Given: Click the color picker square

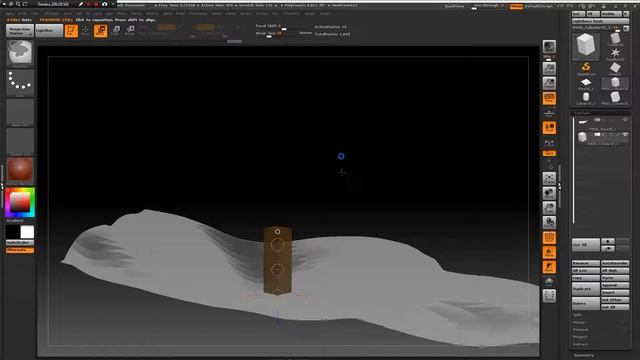Looking at the screenshot, I should pos(20,202).
